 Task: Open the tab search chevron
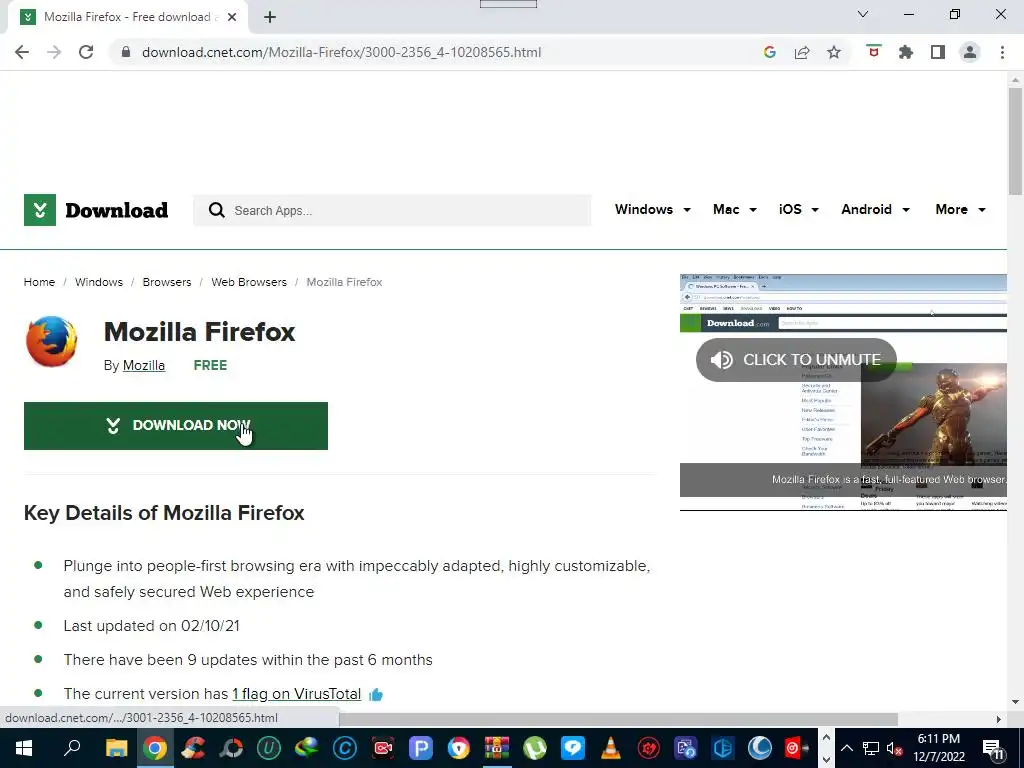coord(863,14)
